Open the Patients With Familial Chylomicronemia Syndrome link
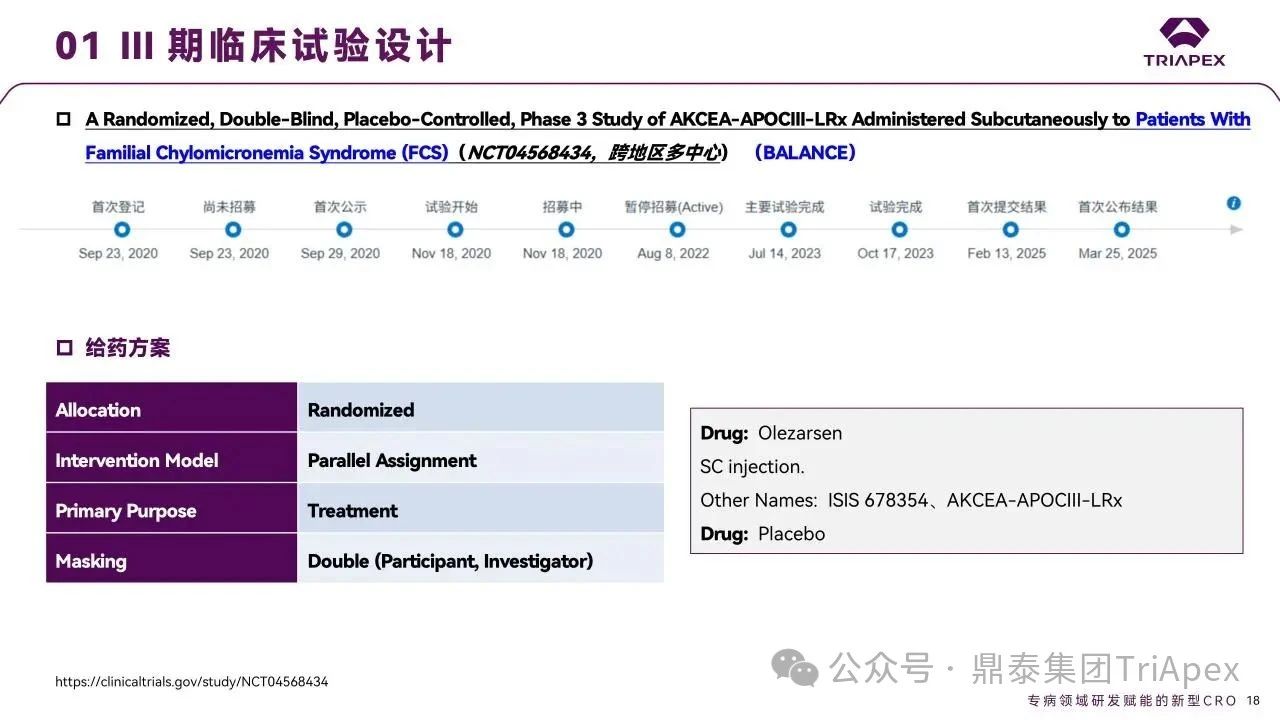 click(667, 136)
